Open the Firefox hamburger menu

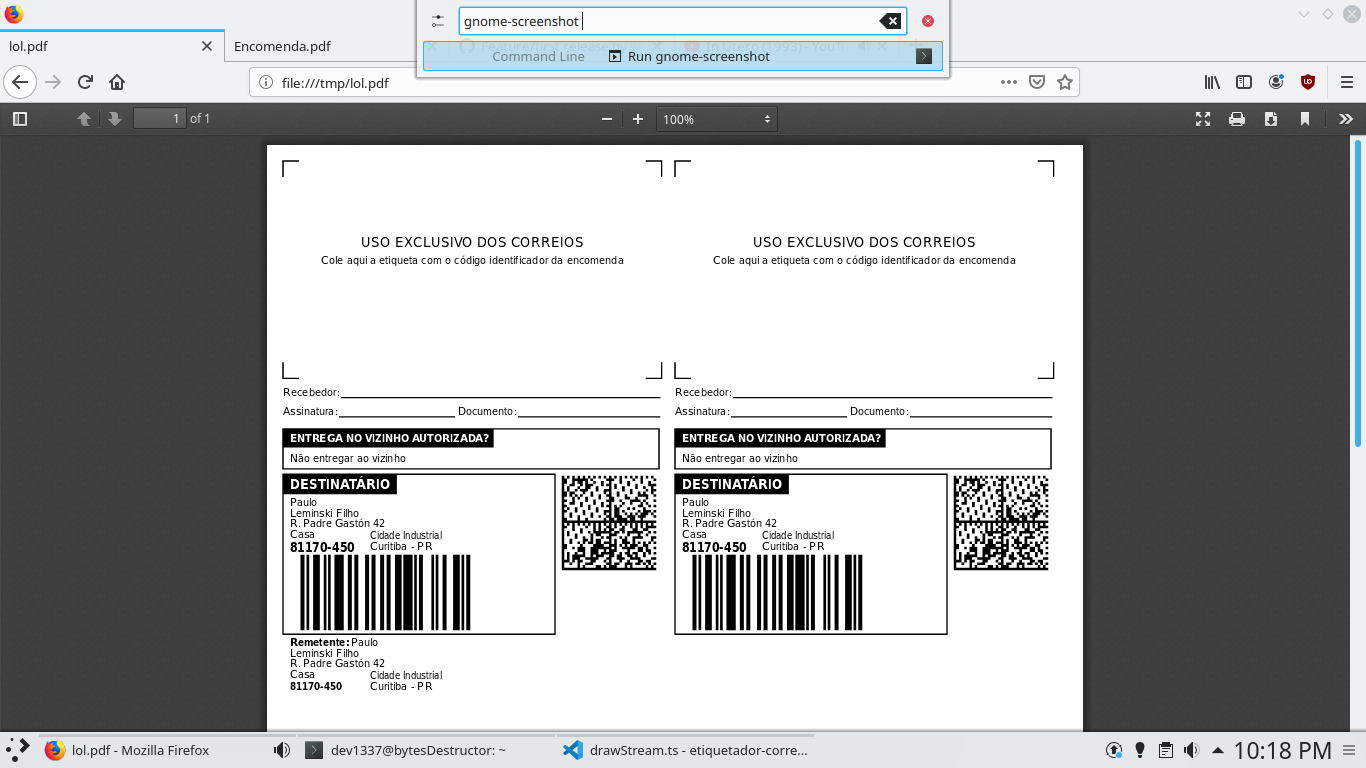1347,82
